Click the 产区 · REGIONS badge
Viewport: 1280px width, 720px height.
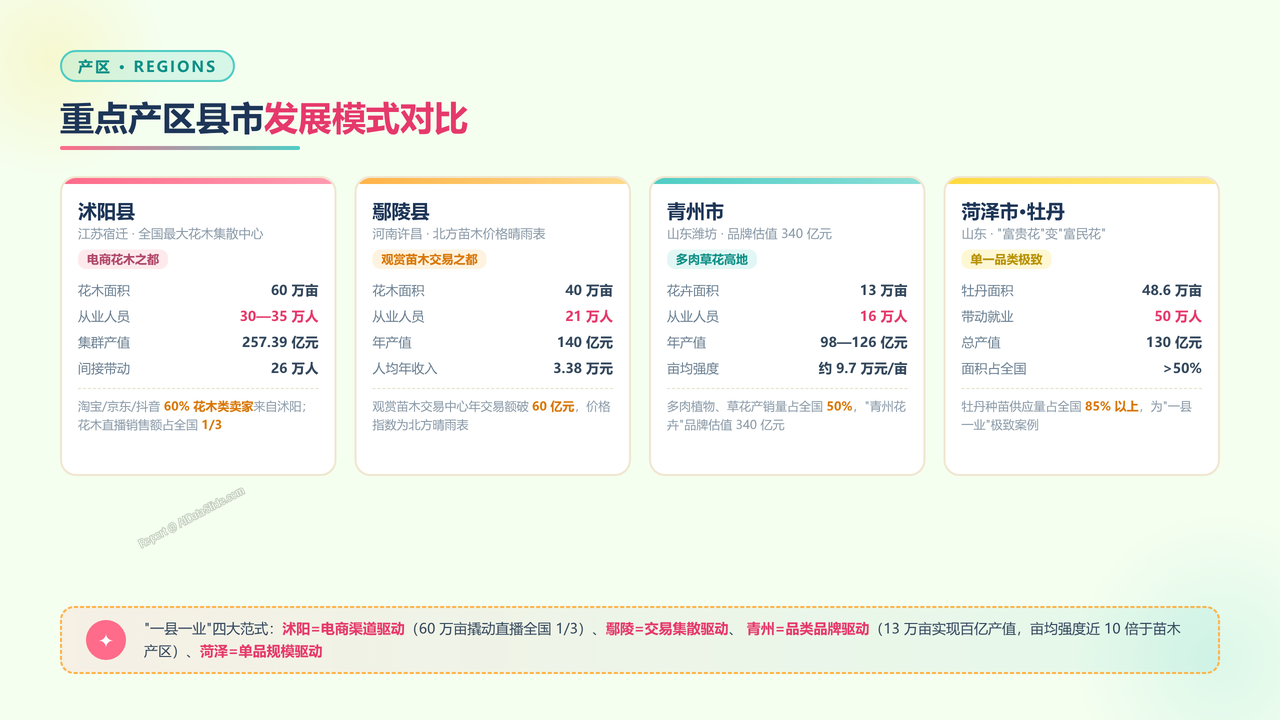147,66
